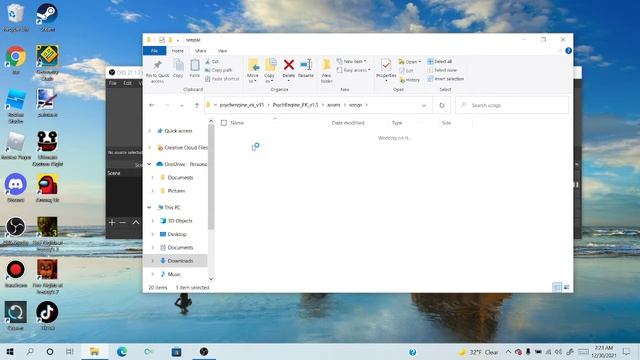Sort by the Date modified column header
This screenshot has width=640, height=360.
(x=348, y=122)
